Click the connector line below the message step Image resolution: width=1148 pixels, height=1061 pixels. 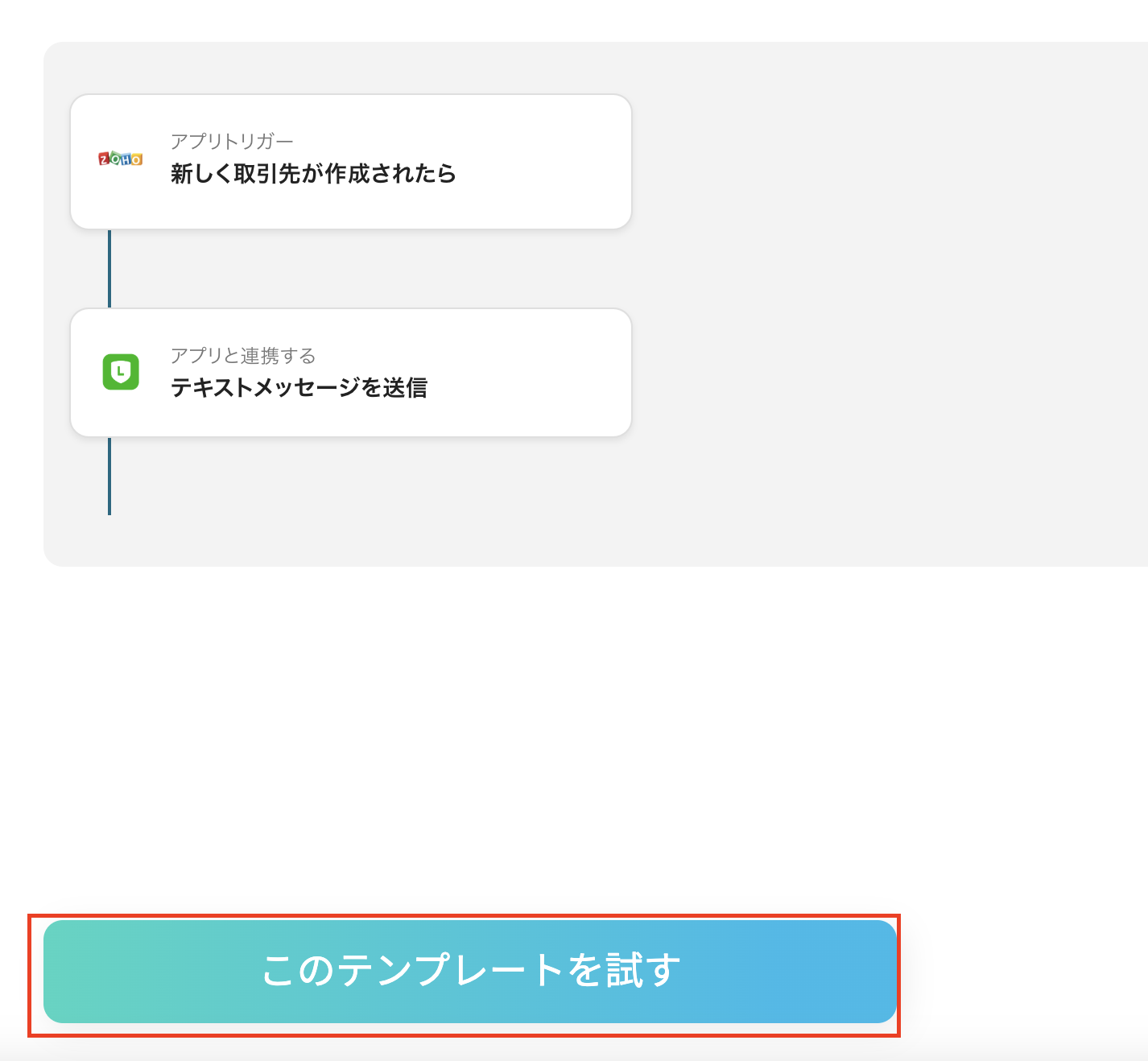(x=109, y=477)
